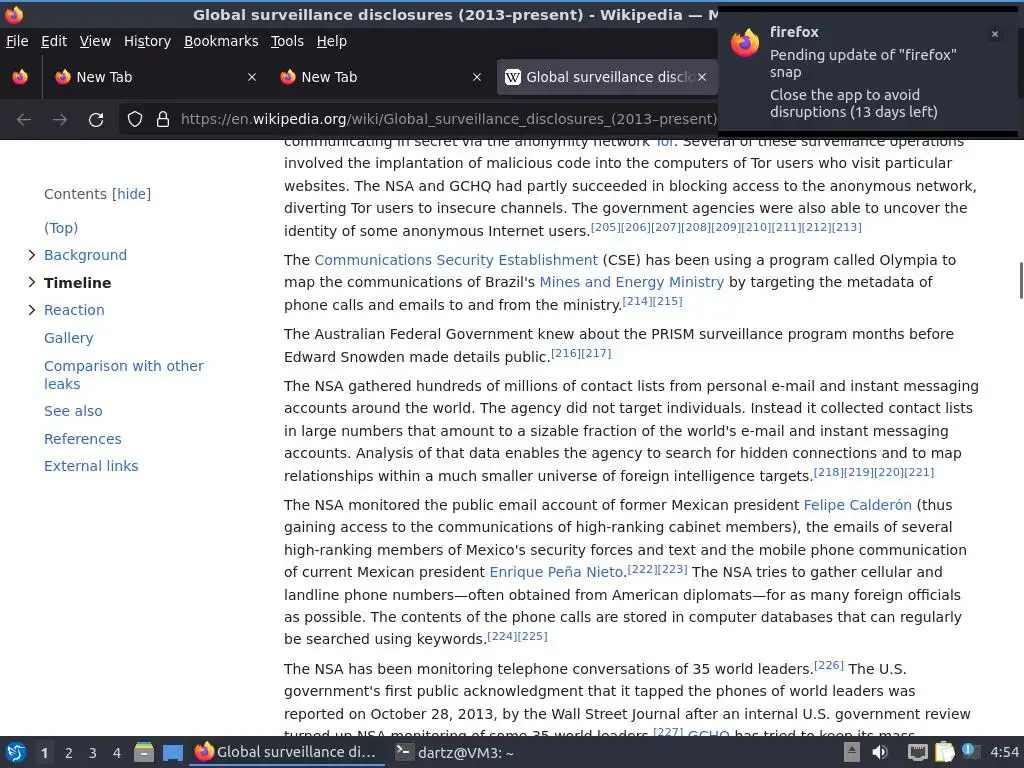Open the tracking protection shield
1024x768 pixels.
click(135, 120)
